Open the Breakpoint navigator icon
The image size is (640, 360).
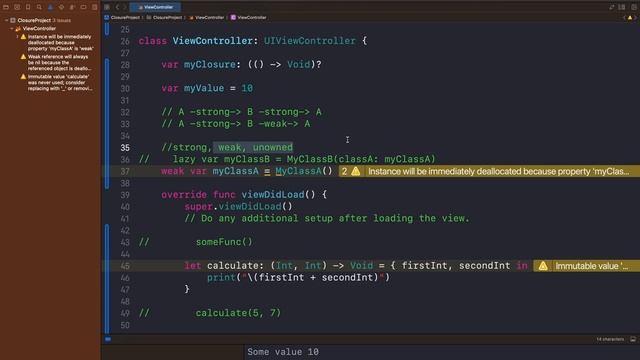point(83,7)
